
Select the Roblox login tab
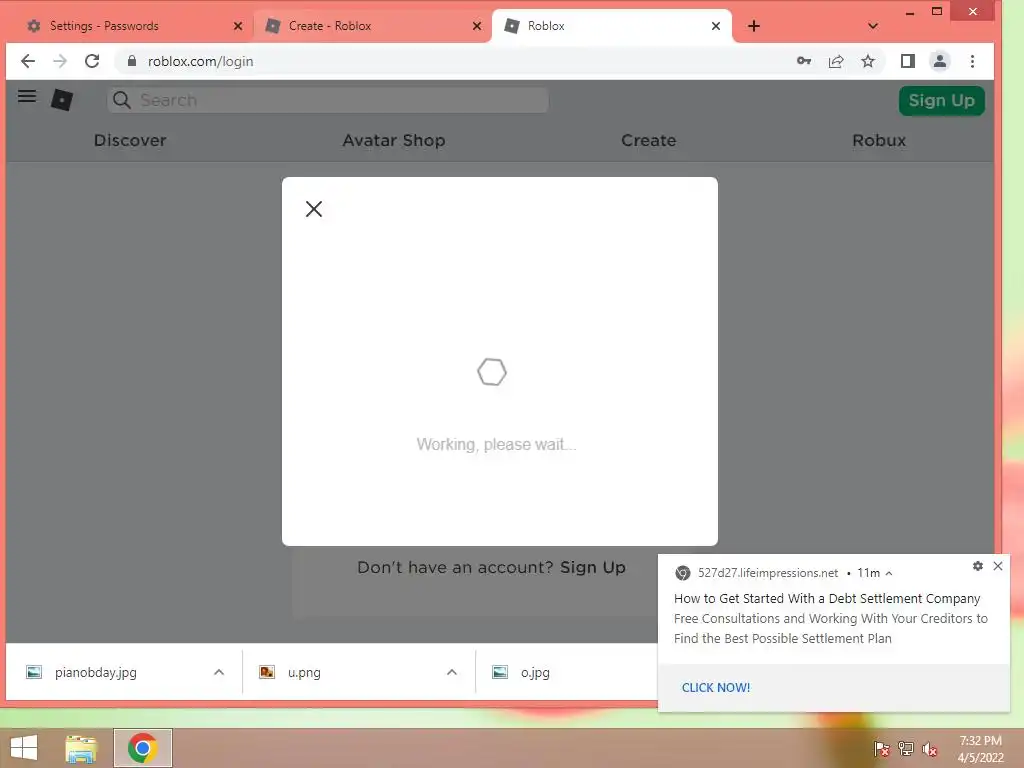click(x=611, y=26)
